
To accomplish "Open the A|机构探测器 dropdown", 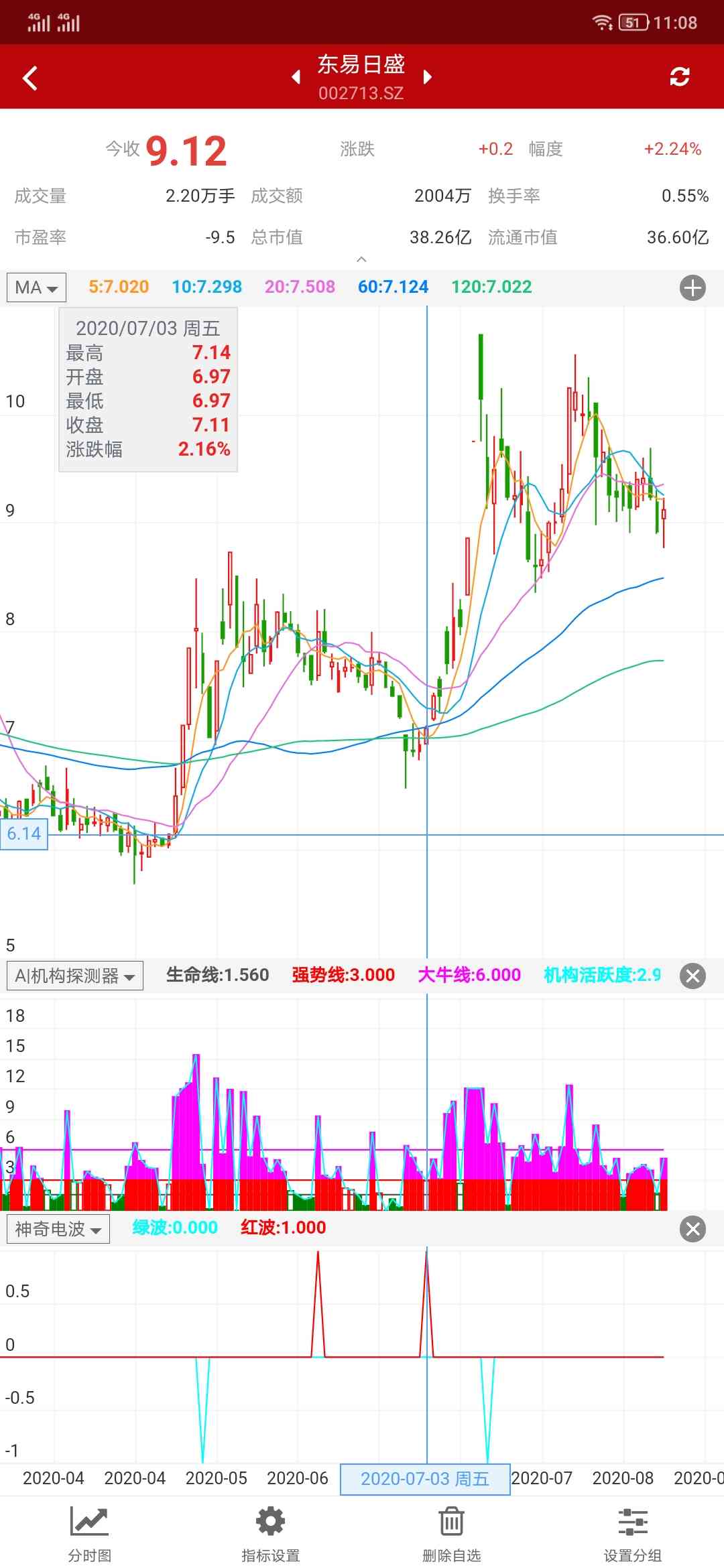I will pos(74,976).
